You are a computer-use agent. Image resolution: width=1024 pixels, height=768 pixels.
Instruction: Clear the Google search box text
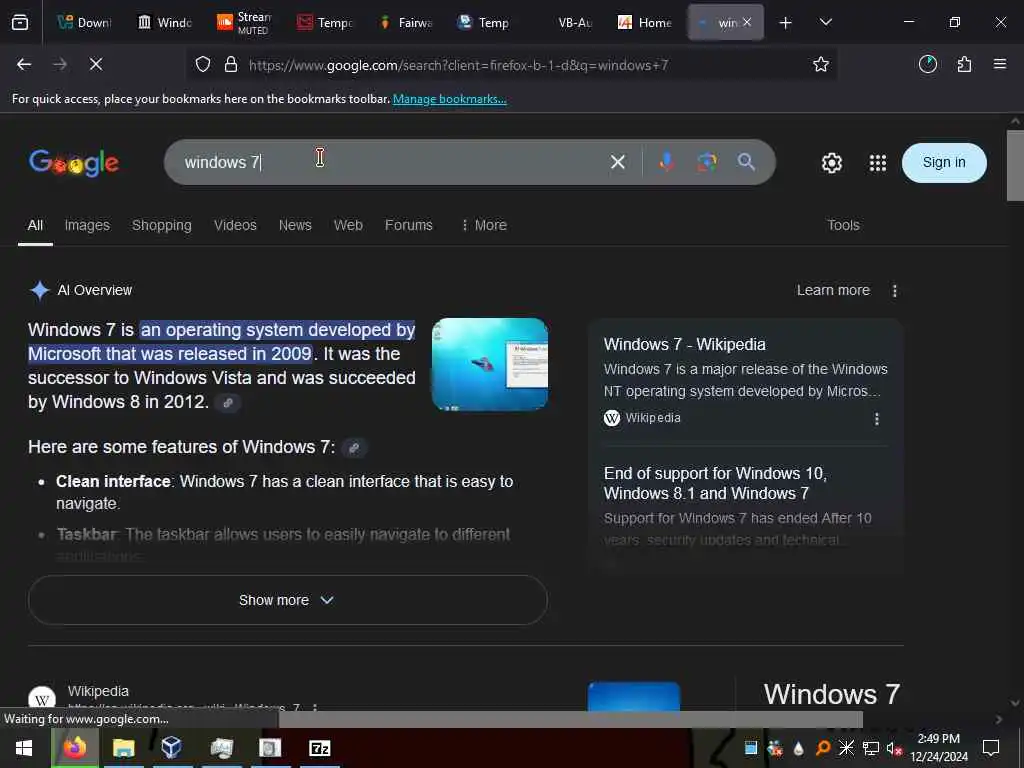(618, 162)
